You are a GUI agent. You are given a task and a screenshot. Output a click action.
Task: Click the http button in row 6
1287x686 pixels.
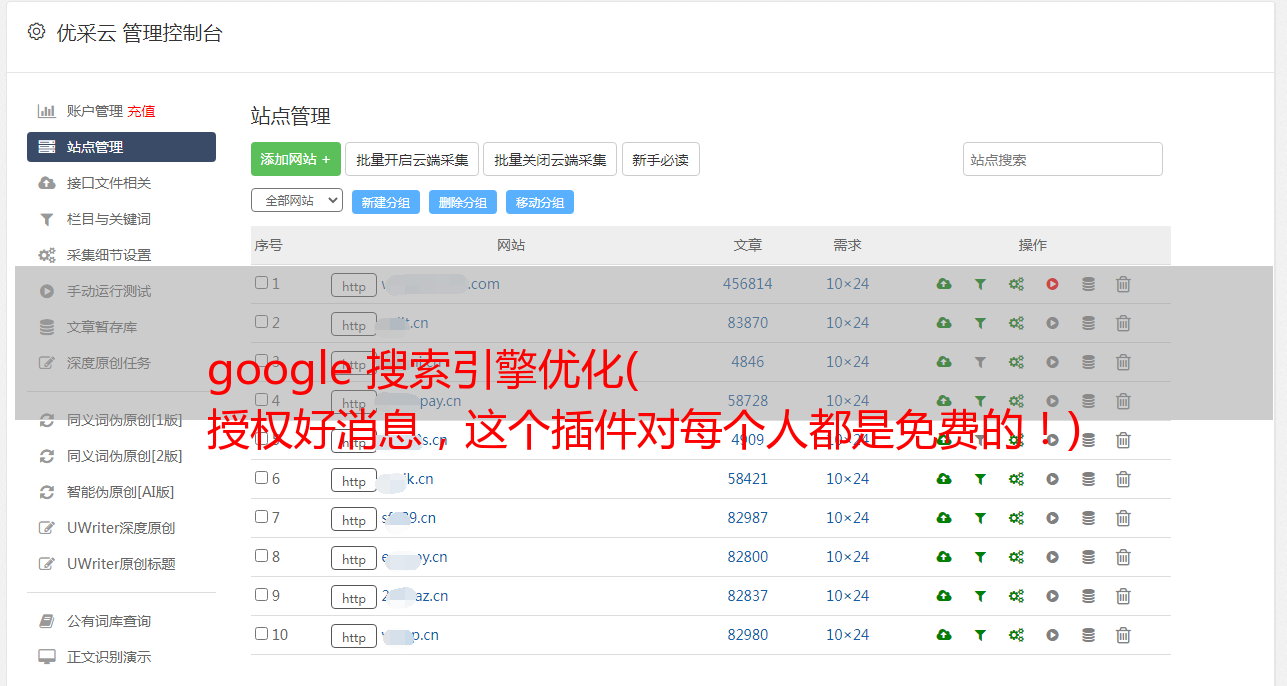(x=354, y=480)
